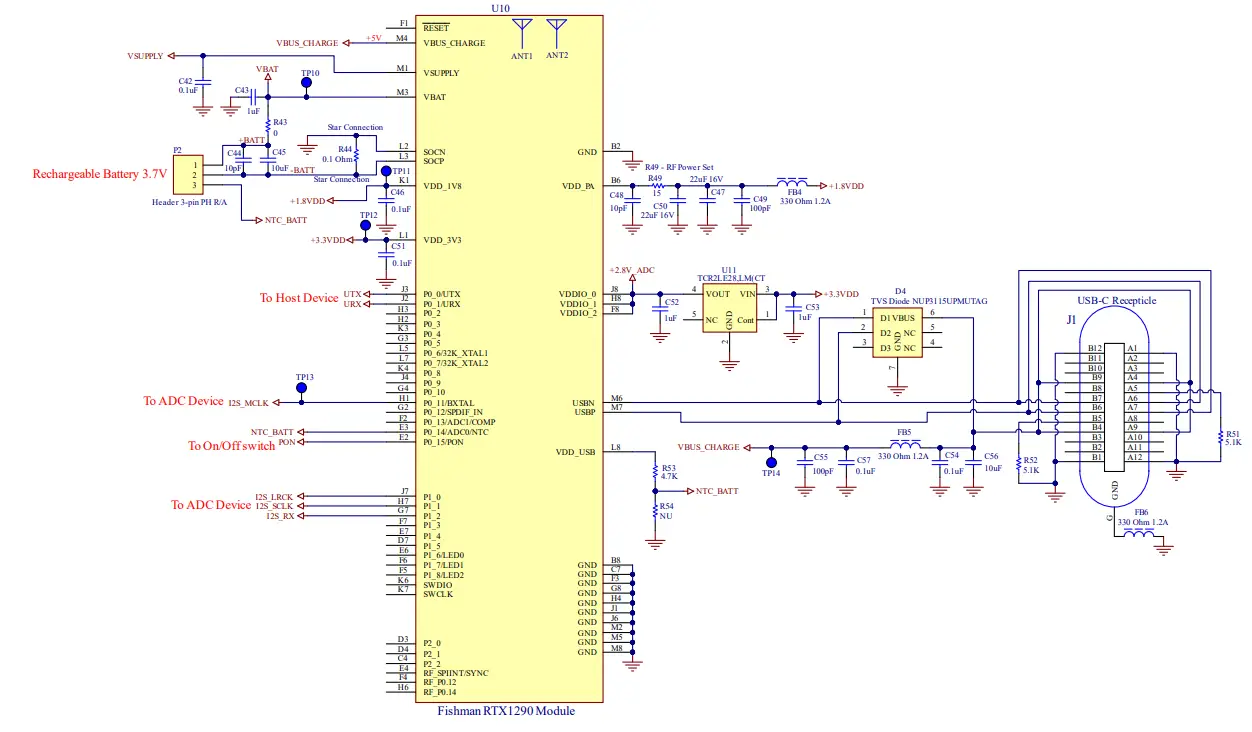The image size is (1252, 732).
Task: Click the SWDIO pin name
Action: point(438,585)
